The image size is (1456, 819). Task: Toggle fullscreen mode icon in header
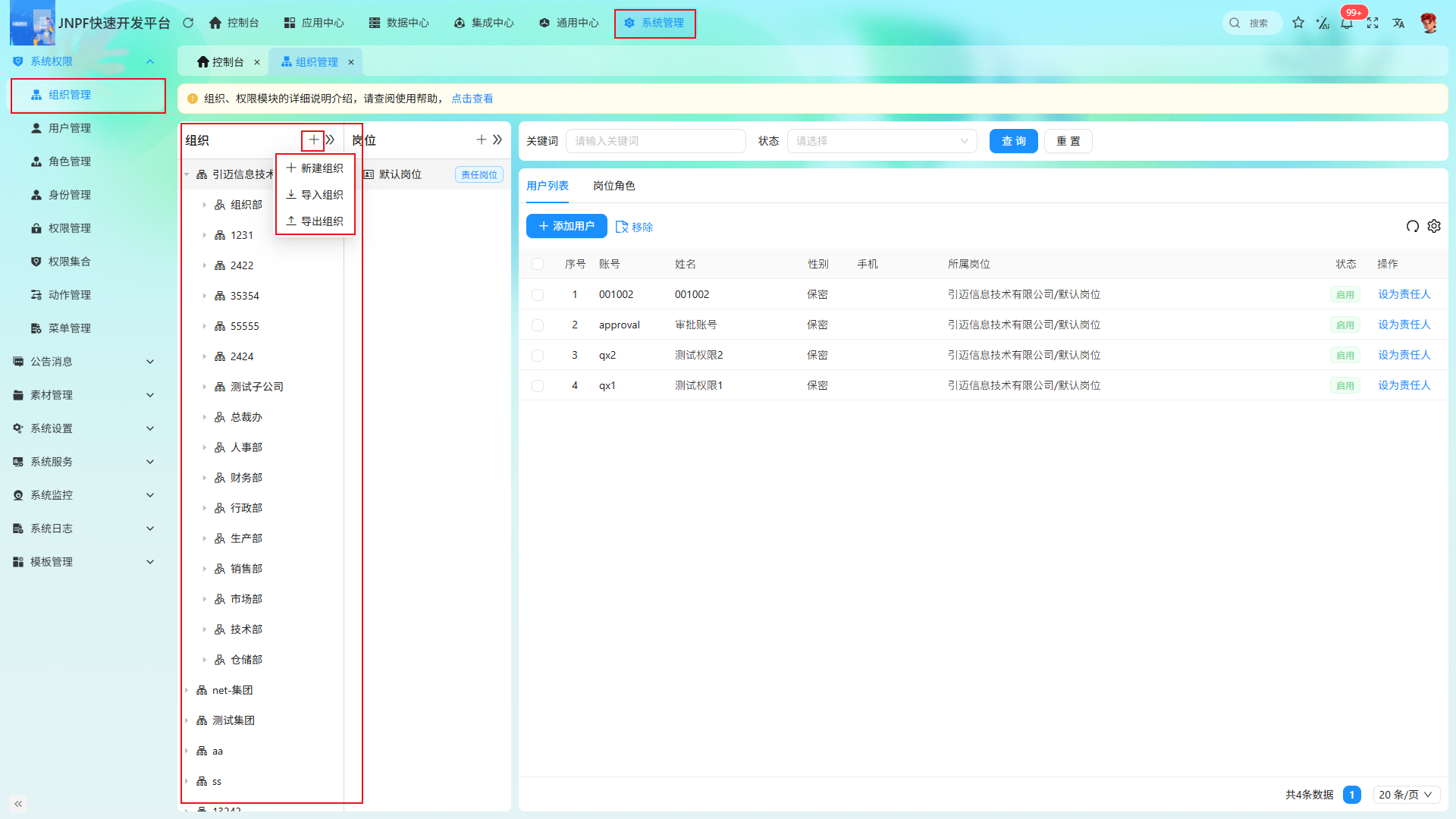point(1373,23)
